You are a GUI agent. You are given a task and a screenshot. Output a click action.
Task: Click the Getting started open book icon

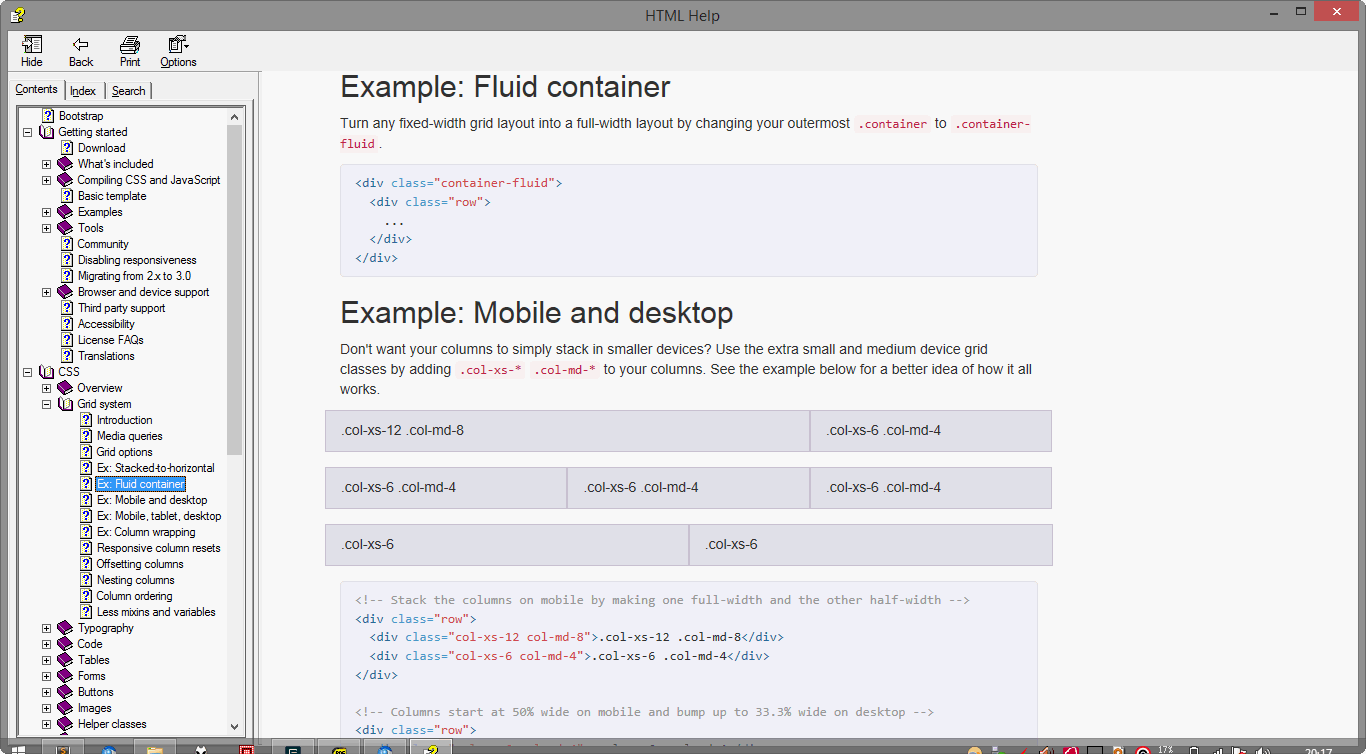tap(46, 132)
